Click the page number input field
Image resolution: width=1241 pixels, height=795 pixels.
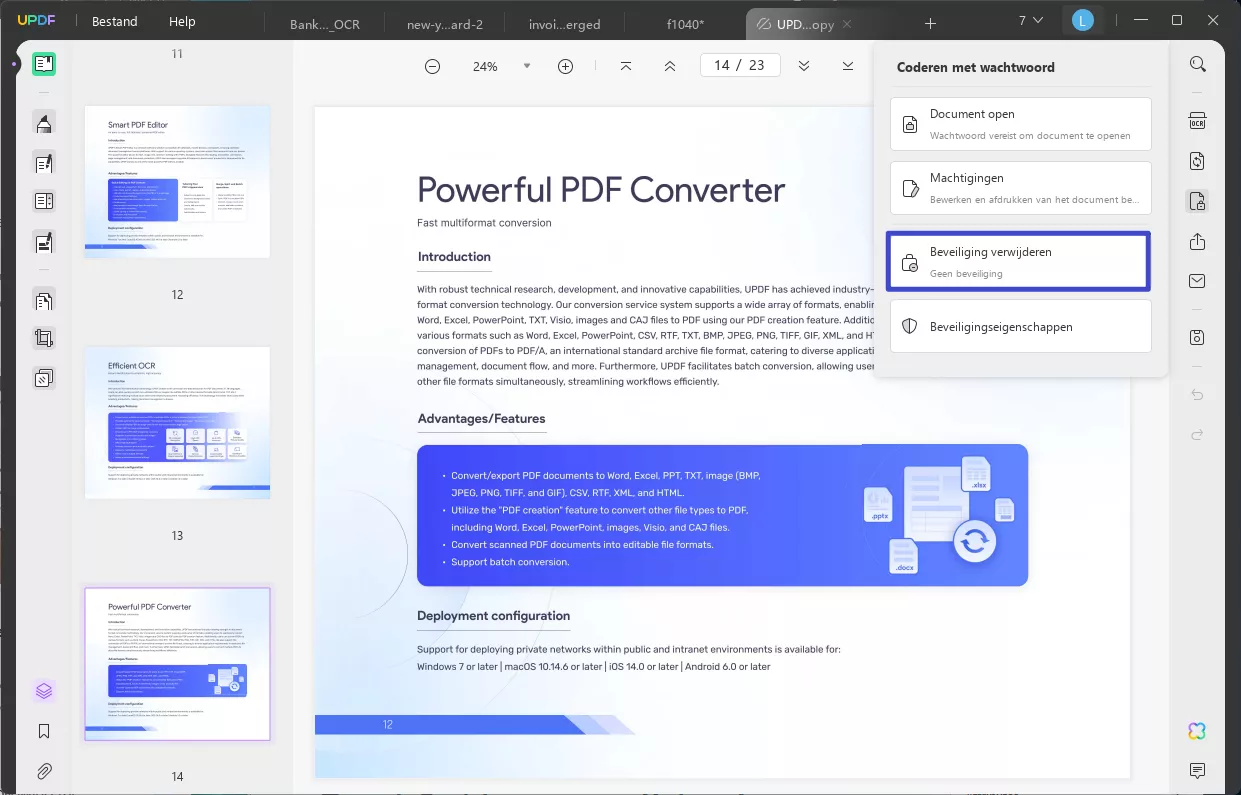tap(739, 65)
